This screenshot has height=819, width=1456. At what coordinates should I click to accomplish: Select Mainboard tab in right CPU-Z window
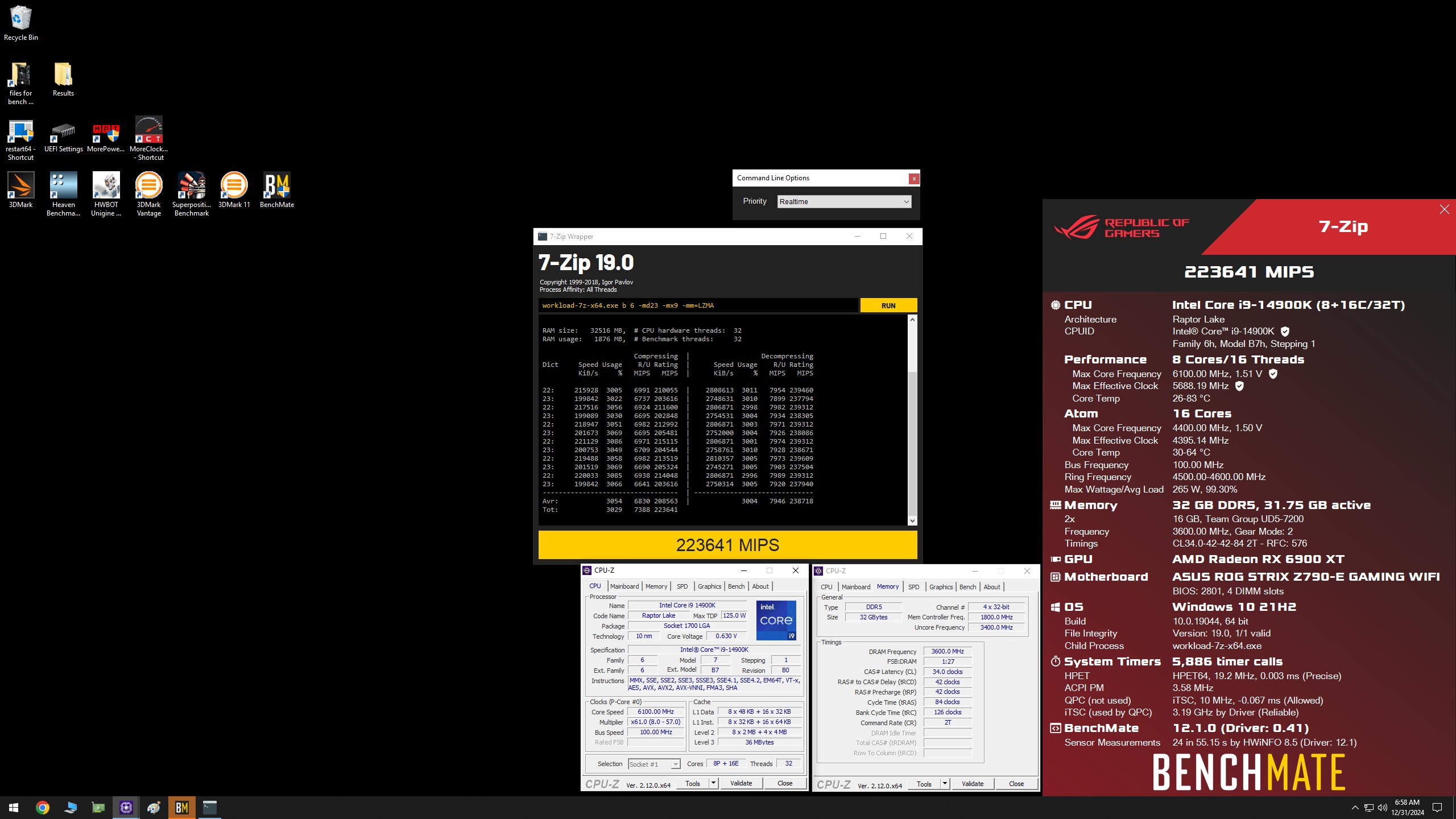pos(855,587)
